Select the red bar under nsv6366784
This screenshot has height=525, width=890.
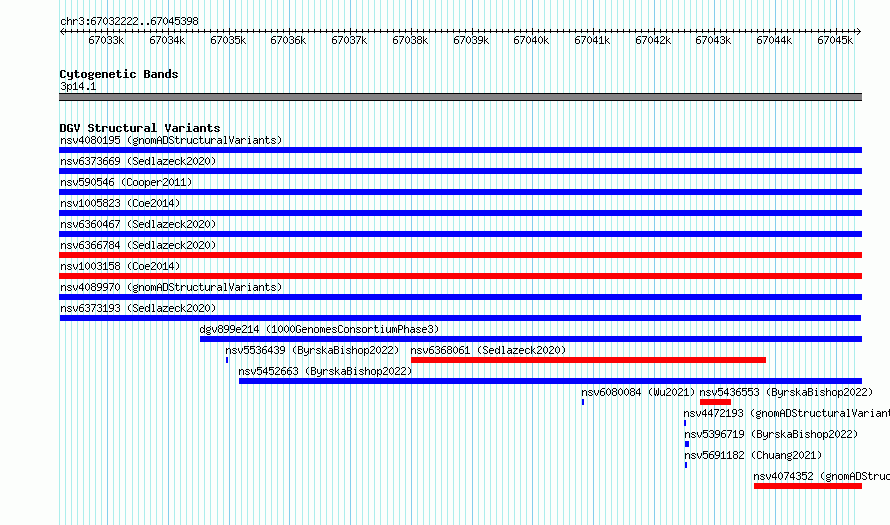pyautogui.click(x=460, y=255)
